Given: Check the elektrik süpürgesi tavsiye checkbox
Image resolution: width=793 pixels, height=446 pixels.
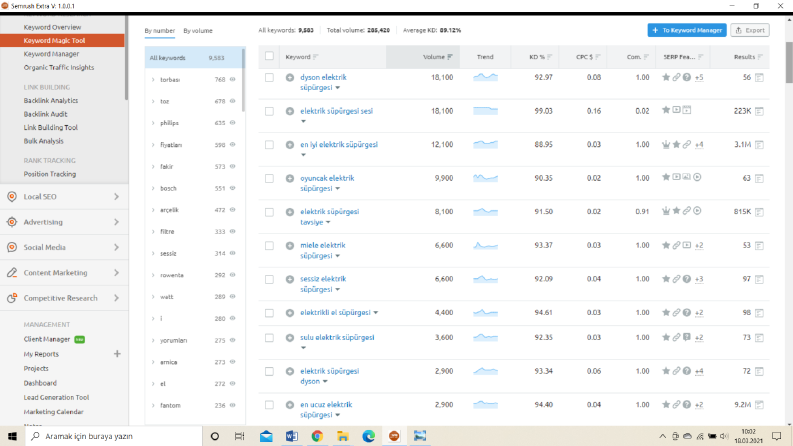Looking at the screenshot, I should (270, 212).
